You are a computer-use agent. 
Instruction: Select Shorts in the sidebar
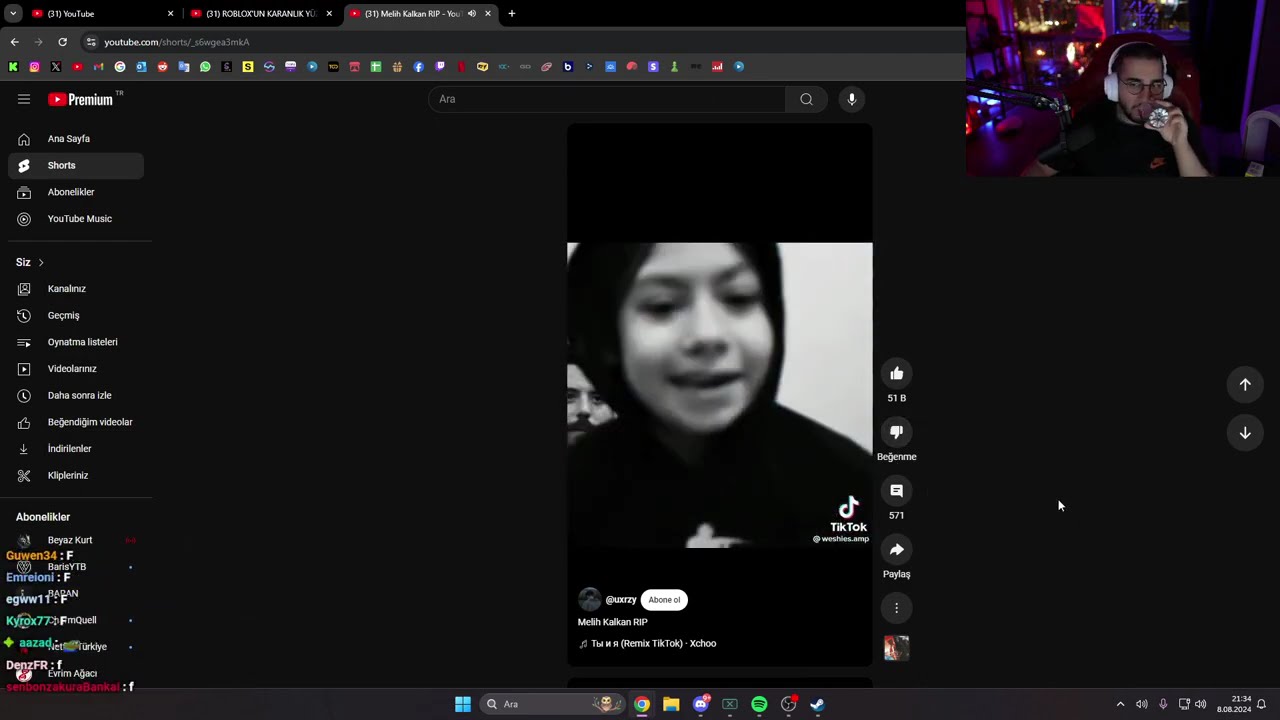coord(76,165)
